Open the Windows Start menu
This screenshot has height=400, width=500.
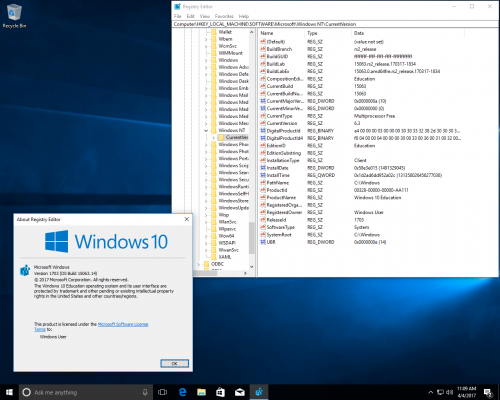[x=9, y=392]
